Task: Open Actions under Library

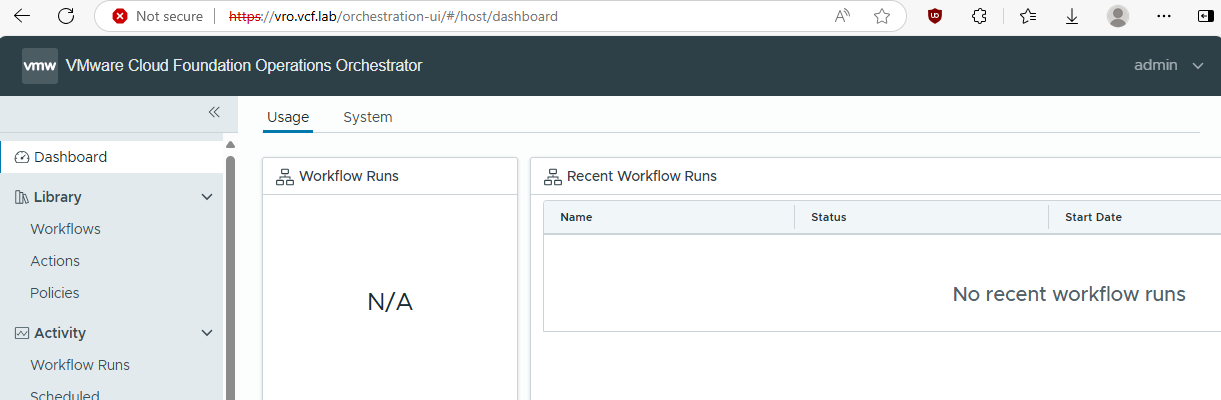Action: pyautogui.click(x=55, y=261)
